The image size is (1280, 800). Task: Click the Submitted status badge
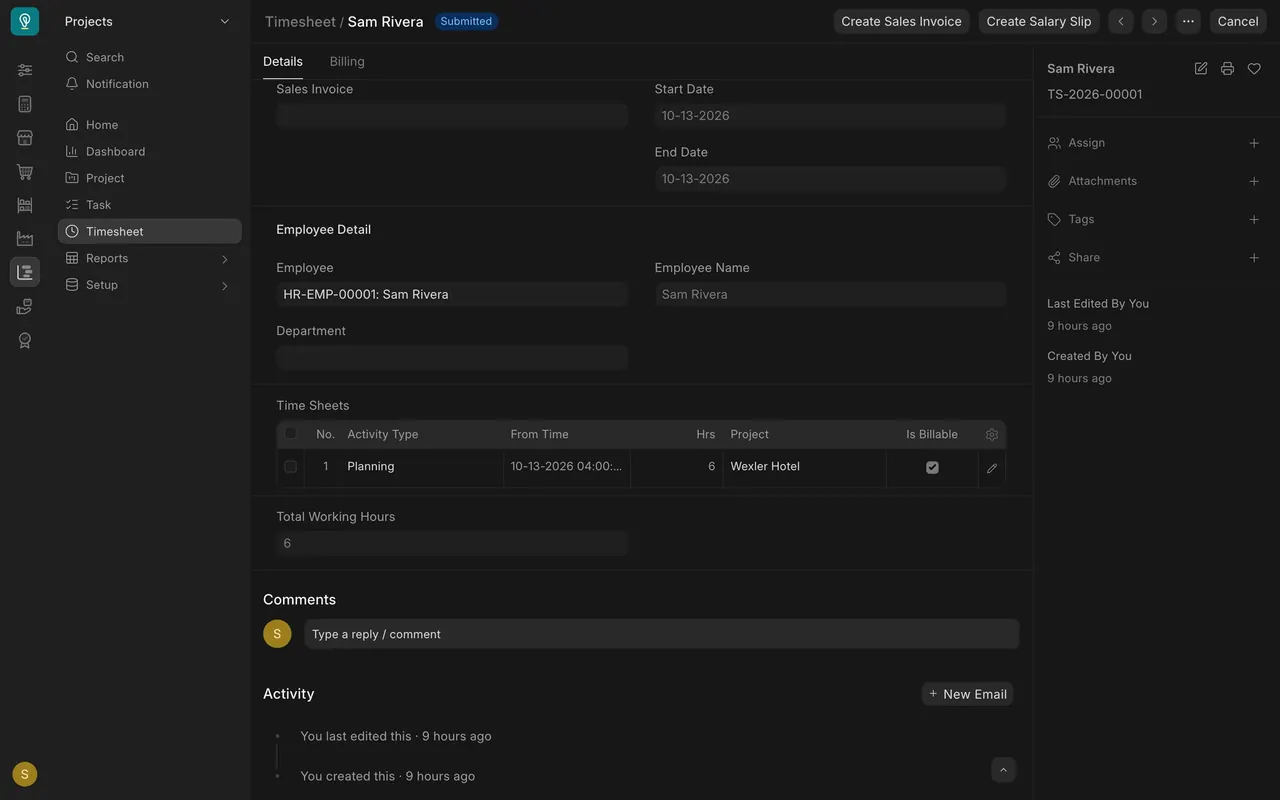coord(466,21)
